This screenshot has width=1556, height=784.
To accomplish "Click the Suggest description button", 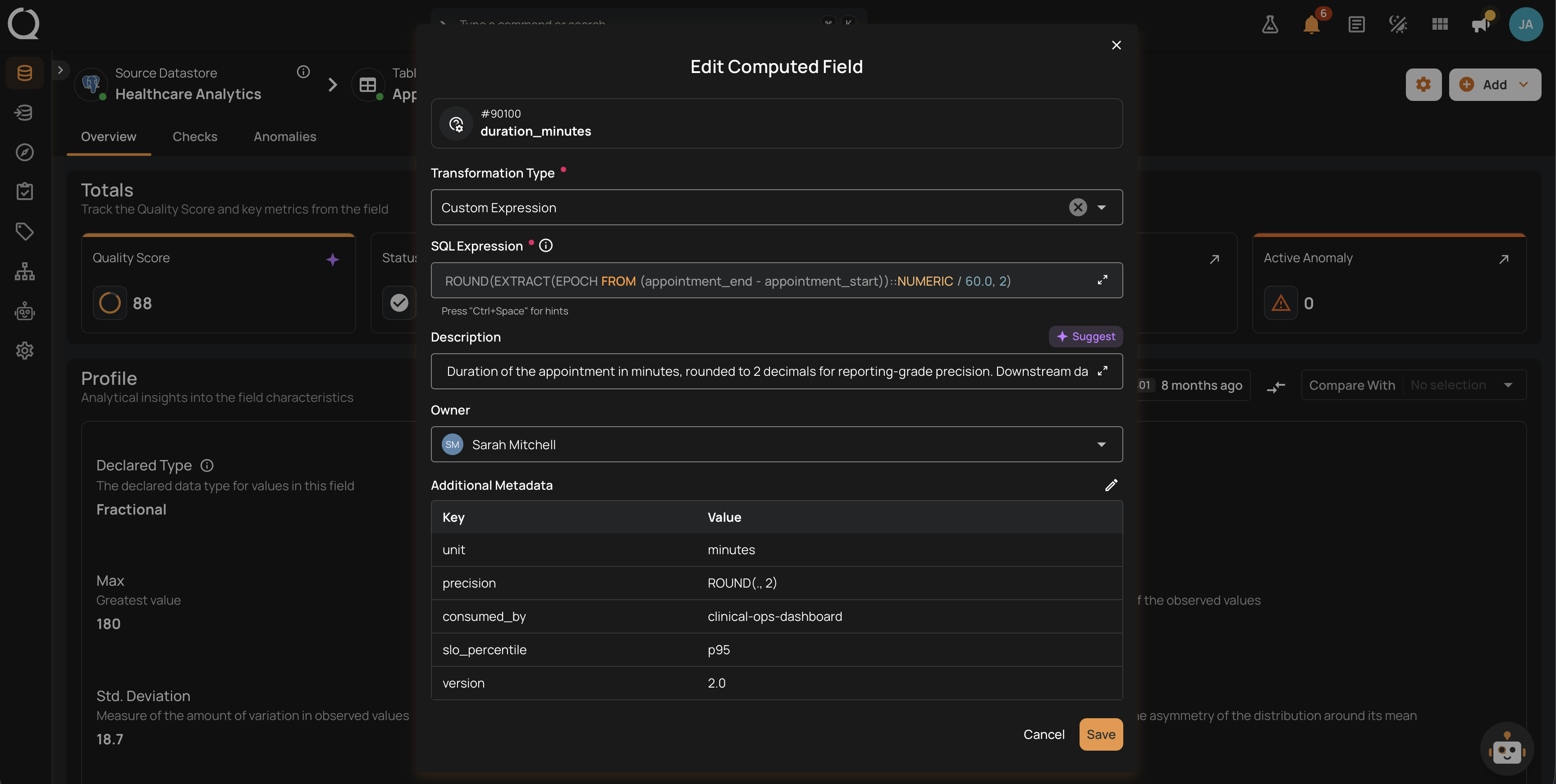I will click(1085, 337).
